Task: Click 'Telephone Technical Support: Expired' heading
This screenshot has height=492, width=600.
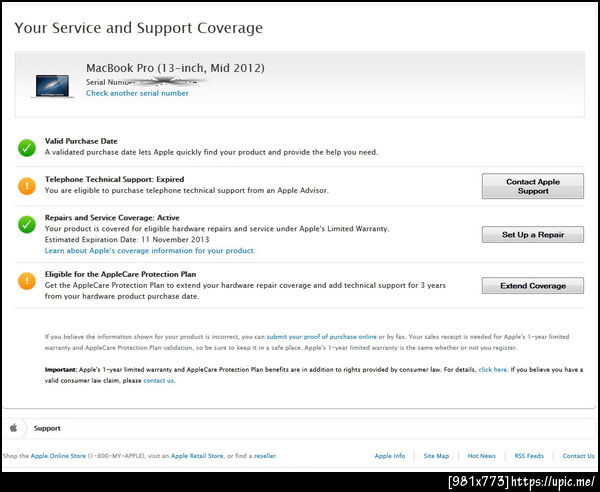Action: [114, 179]
